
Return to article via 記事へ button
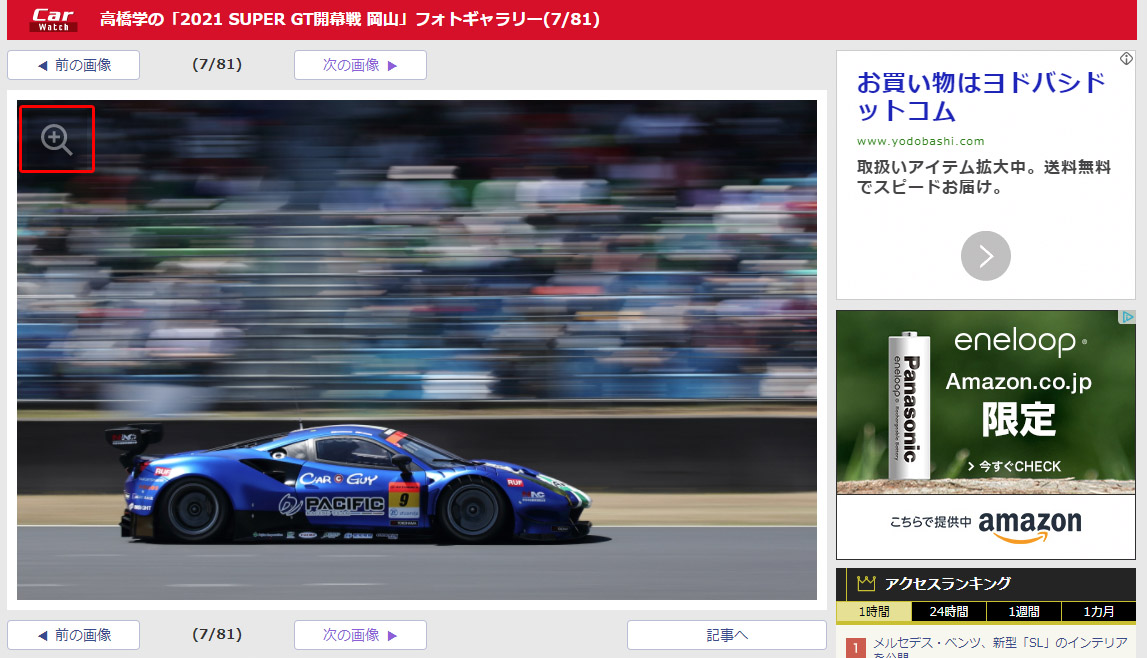point(726,635)
